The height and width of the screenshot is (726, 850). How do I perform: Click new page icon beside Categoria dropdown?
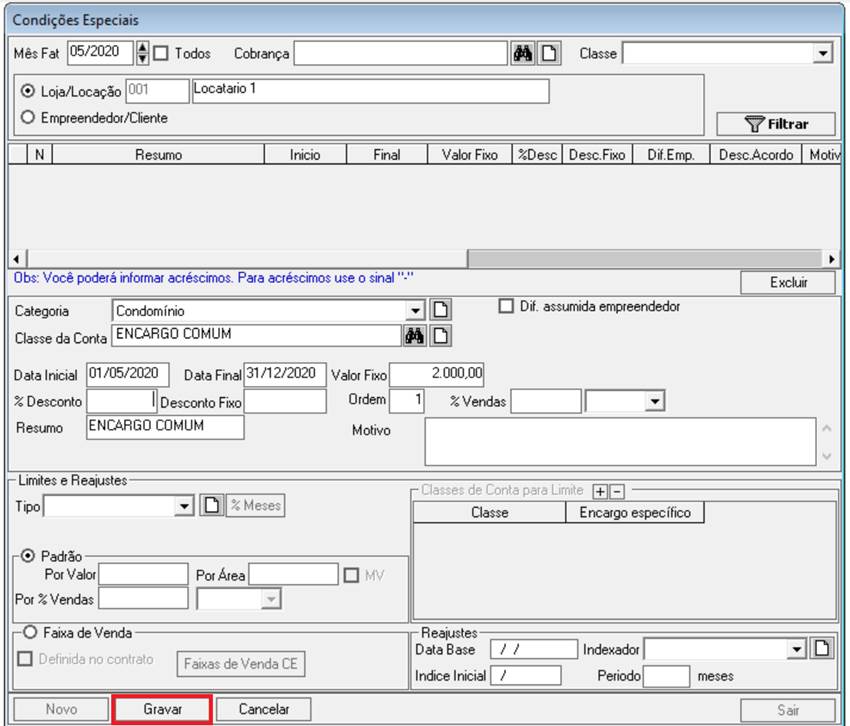441,310
